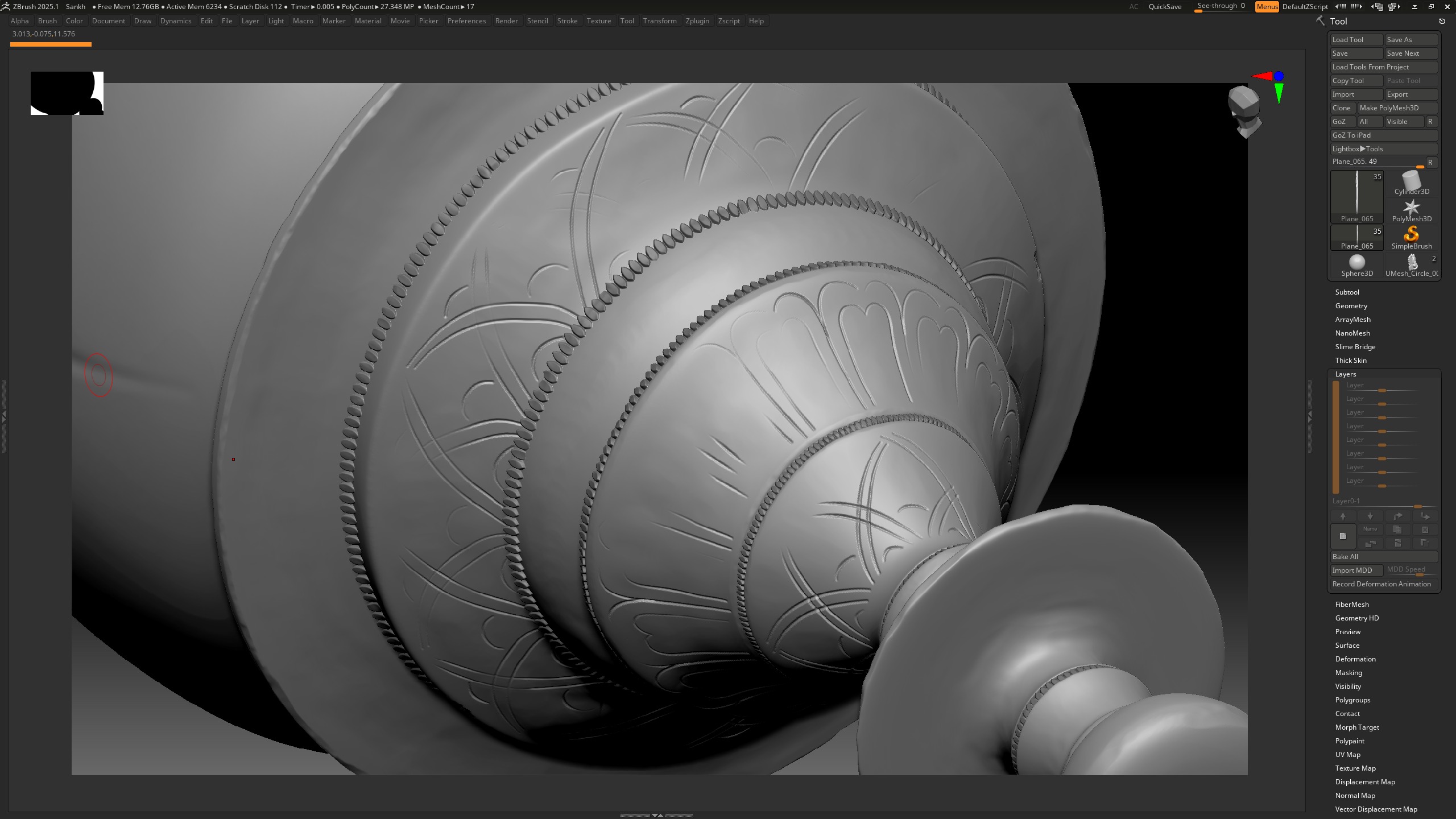The image size is (1456, 819).
Task: Expand the Polygroups section
Action: point(1352,700)
